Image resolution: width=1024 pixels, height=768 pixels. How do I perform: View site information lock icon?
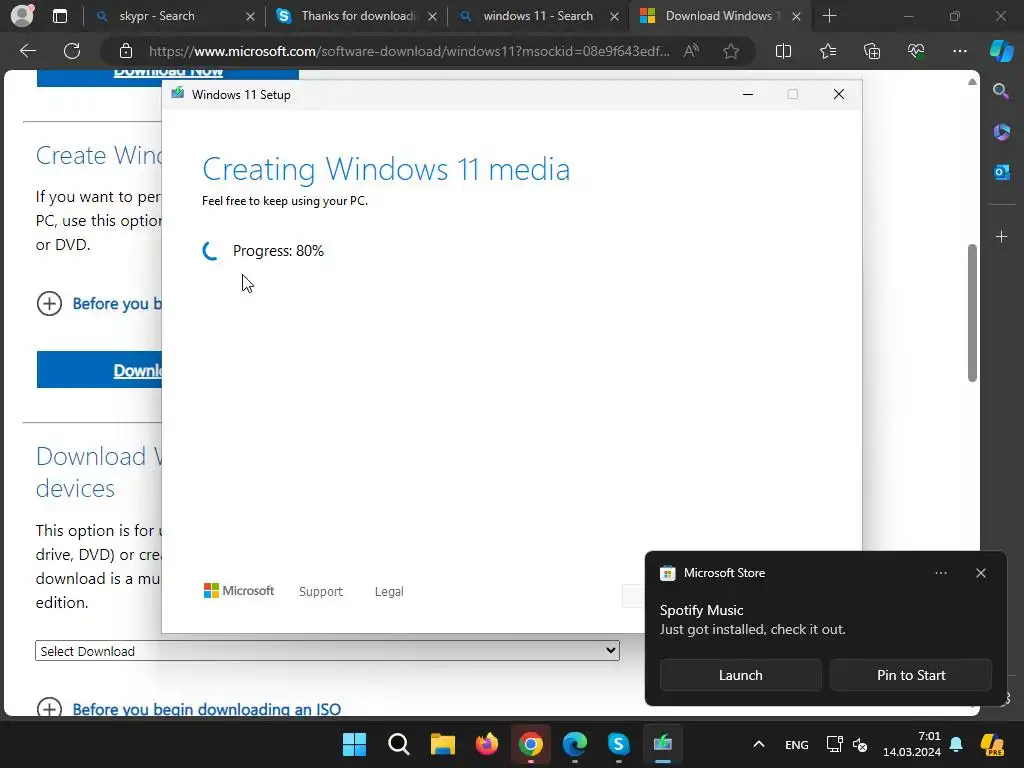point(126,51)
